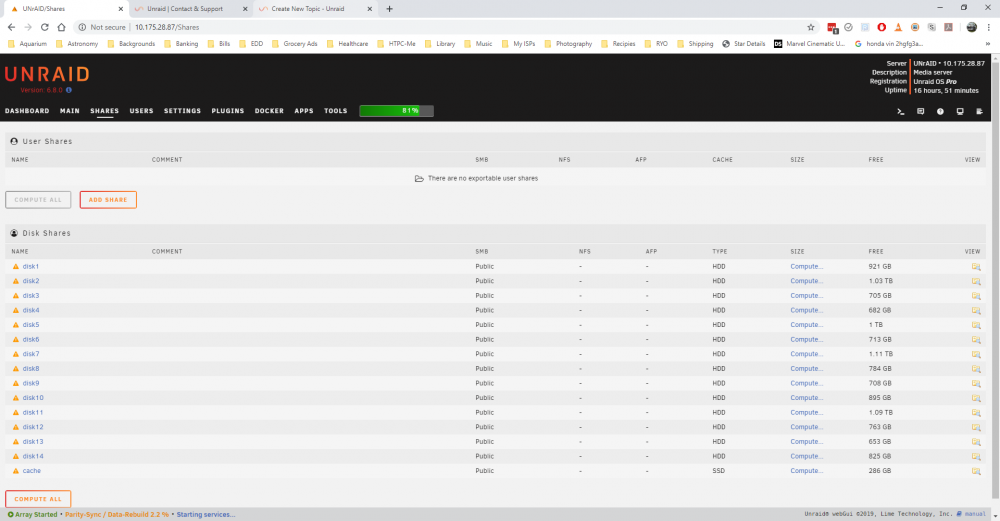Open the Settings menu
The height and width of the screenshot is (521, 1000).
click(x=182, y=111)
